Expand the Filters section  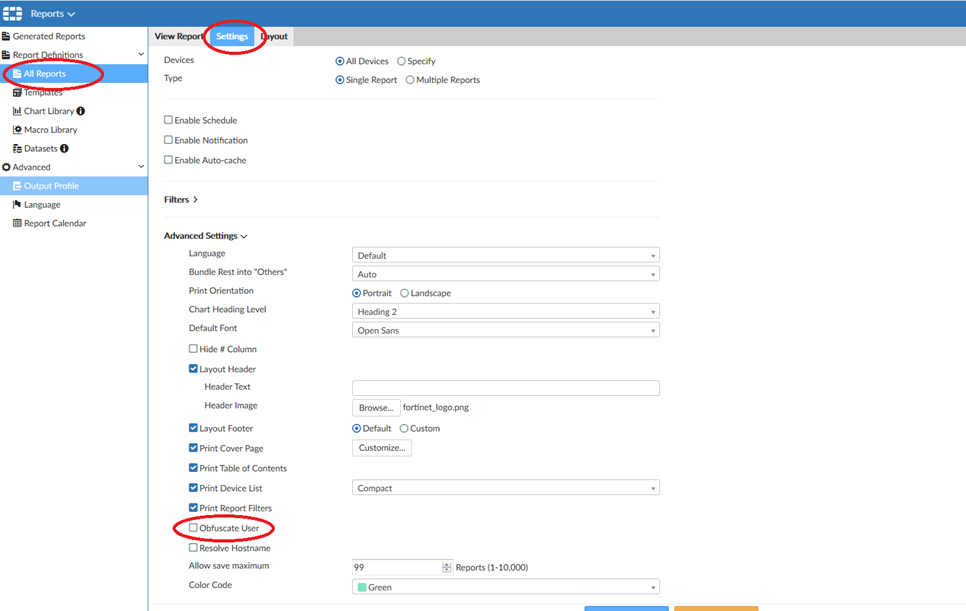pos(181,200)
